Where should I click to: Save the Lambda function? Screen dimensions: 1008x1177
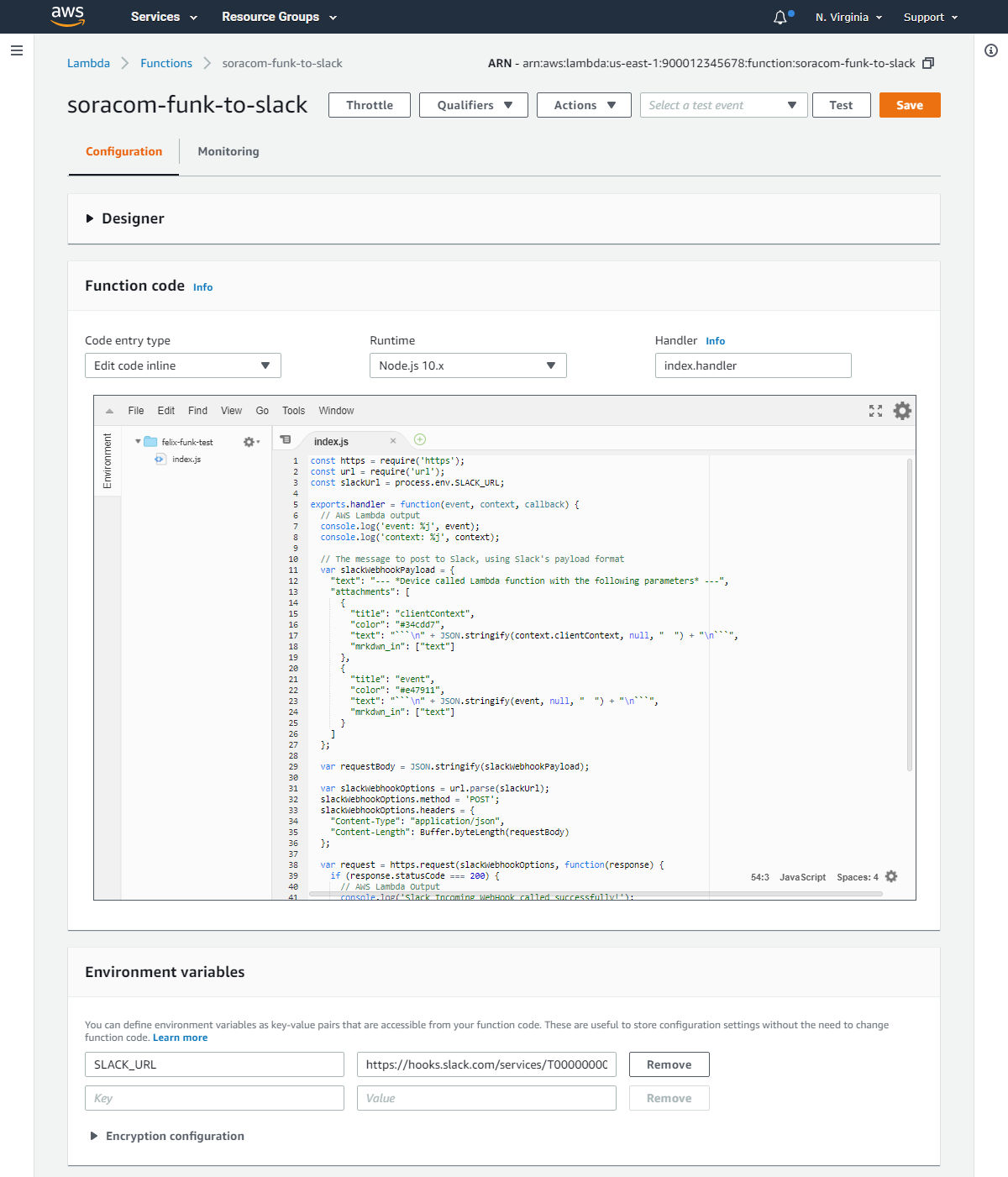[x=910, y=105]
